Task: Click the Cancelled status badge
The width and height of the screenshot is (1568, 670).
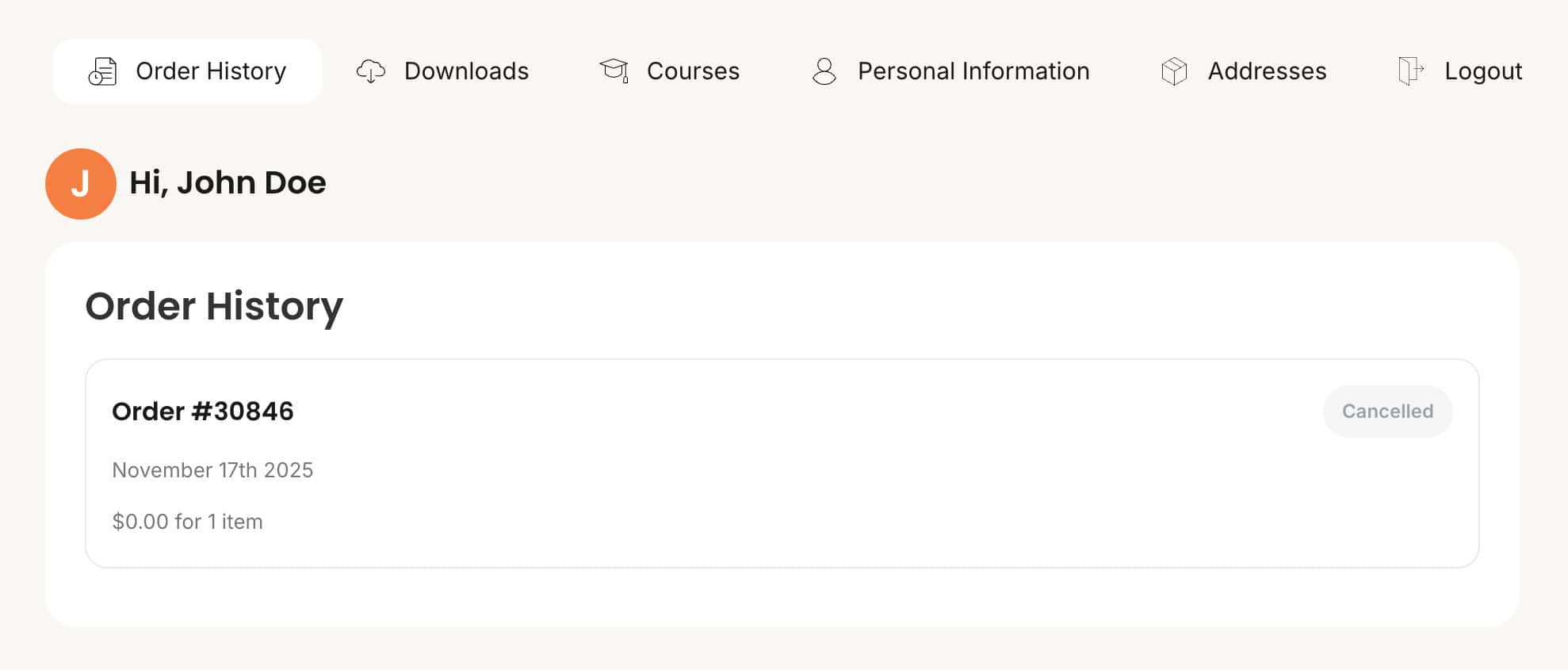Action: click(1387, 412)
